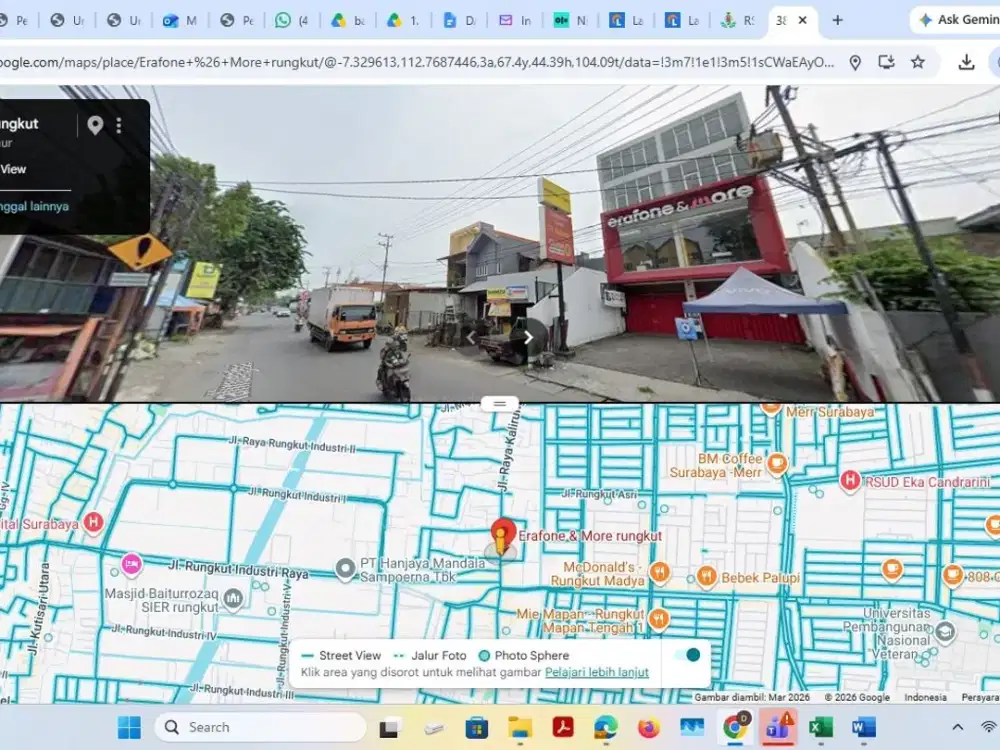The height and width of the screenshot is (750, 1000).
Task: Click the Windows Start button
Action: (129, 727)
